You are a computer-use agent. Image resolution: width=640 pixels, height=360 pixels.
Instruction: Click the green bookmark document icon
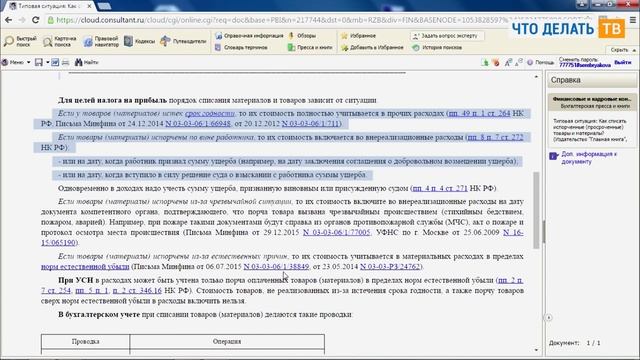pos(484,62)
